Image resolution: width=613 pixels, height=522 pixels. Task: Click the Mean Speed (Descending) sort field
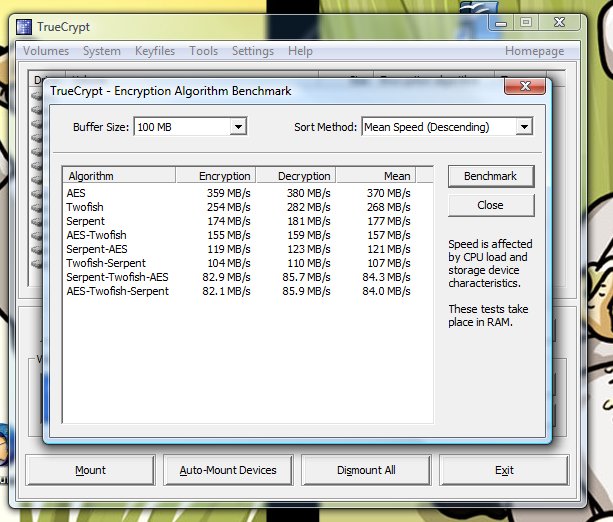tap(447, 127)
